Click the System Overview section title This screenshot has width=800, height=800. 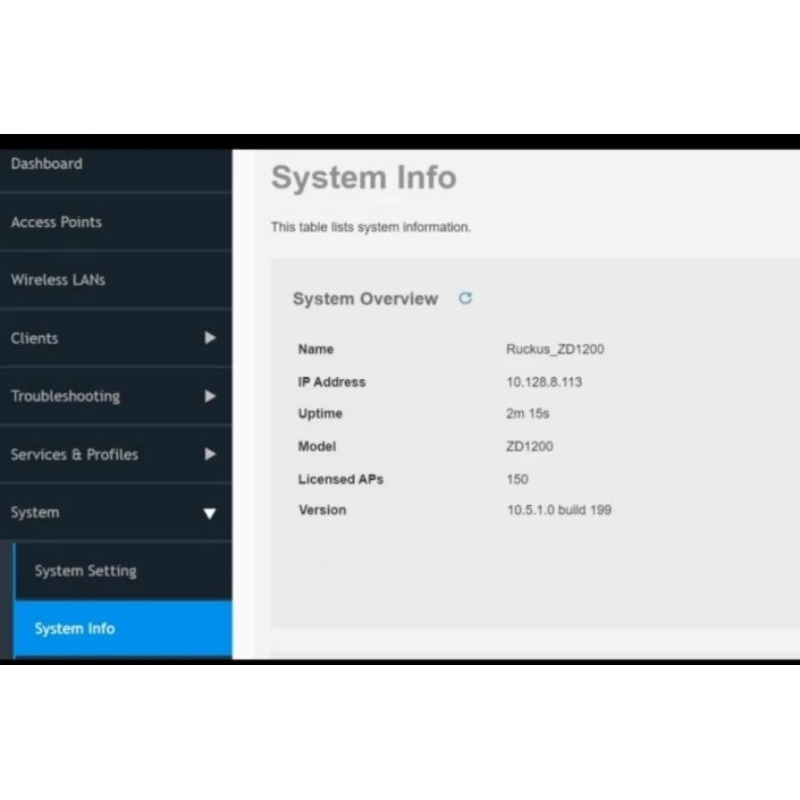[365, 298]
